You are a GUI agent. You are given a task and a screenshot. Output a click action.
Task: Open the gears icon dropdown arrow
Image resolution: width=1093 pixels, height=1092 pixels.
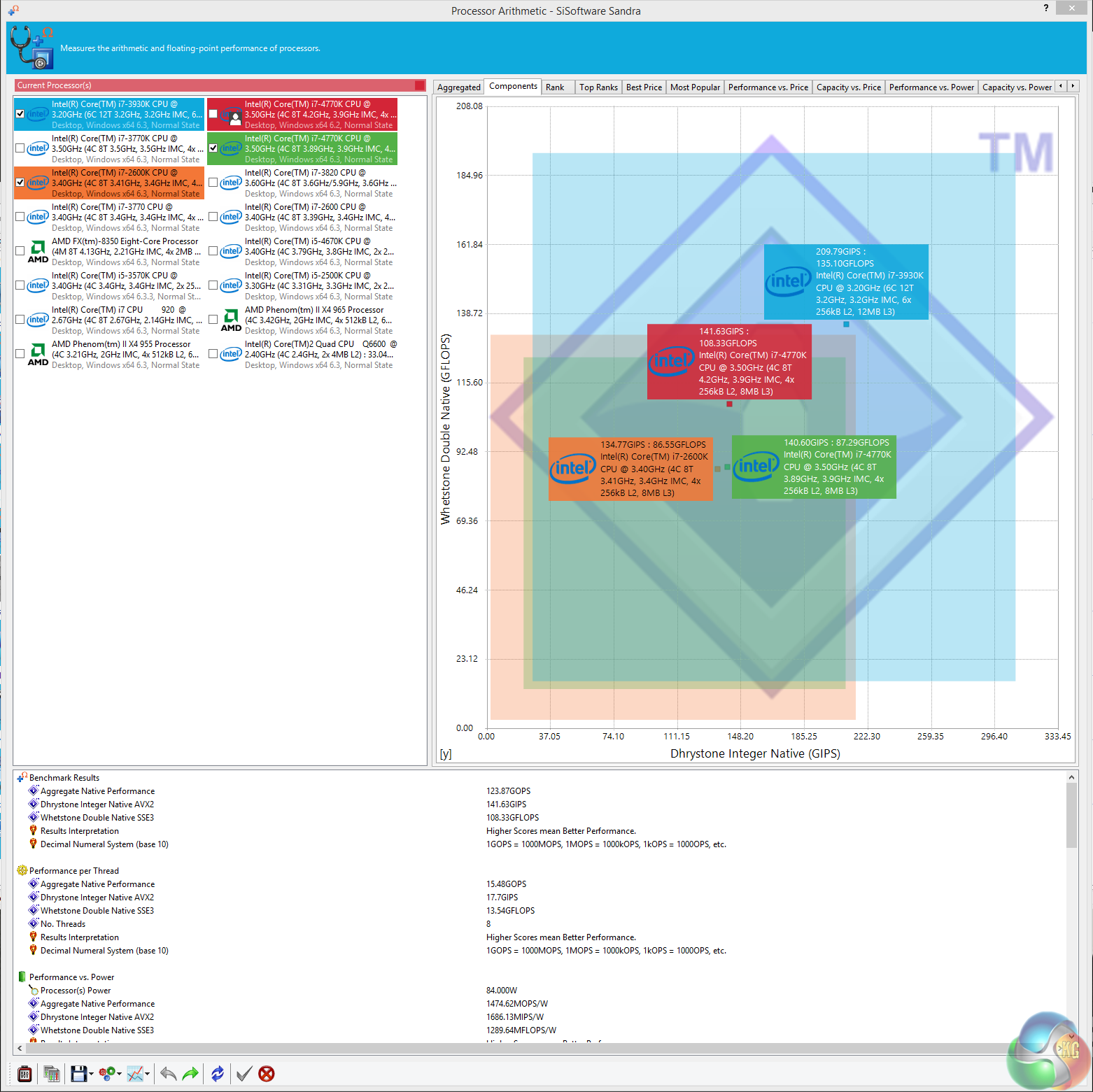coord(120,1074)
